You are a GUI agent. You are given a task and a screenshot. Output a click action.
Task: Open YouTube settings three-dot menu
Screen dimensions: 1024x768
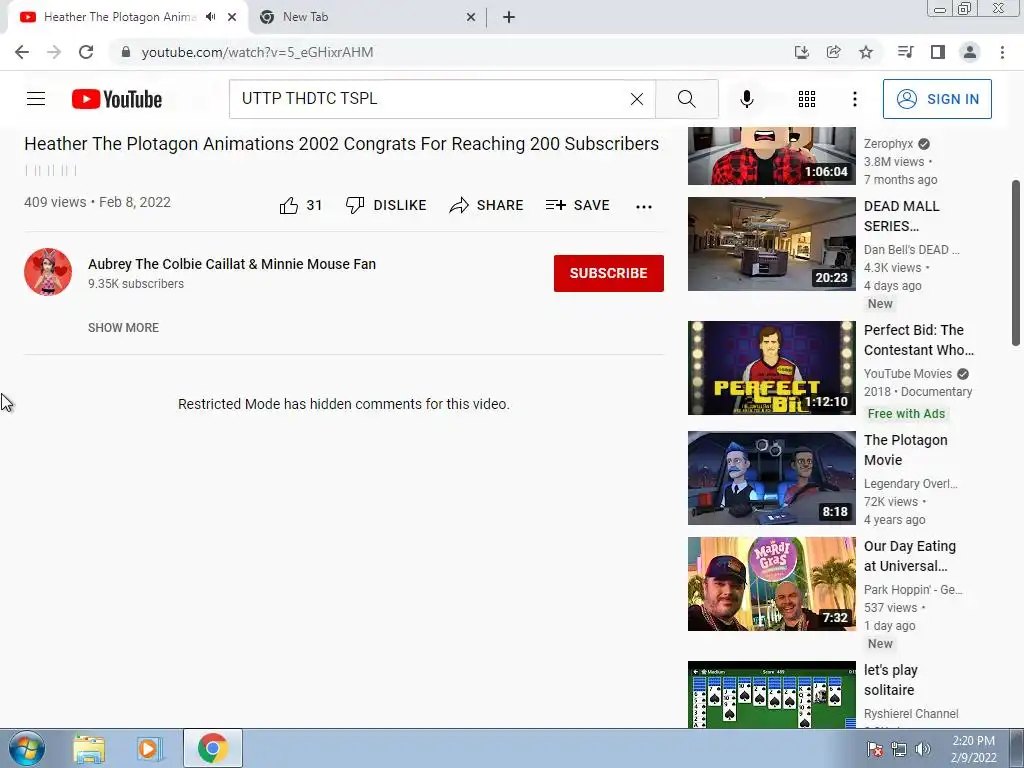[x=854, y=99]
